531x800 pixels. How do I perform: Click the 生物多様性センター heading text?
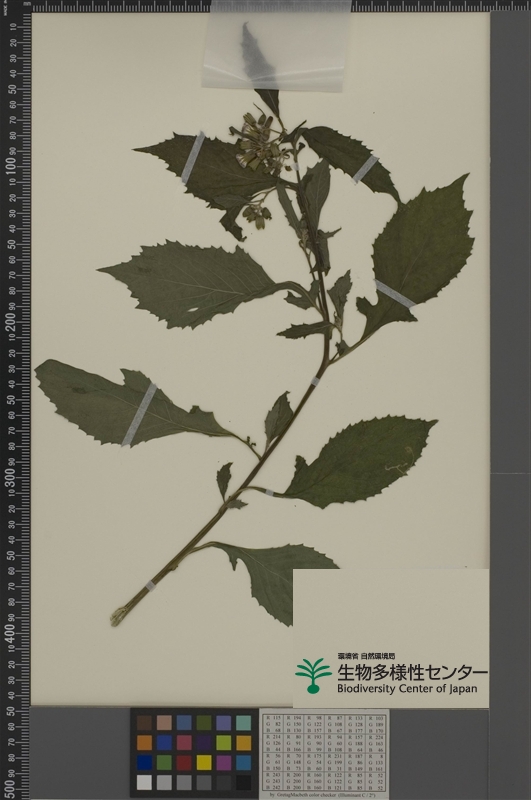coord(412,672)
